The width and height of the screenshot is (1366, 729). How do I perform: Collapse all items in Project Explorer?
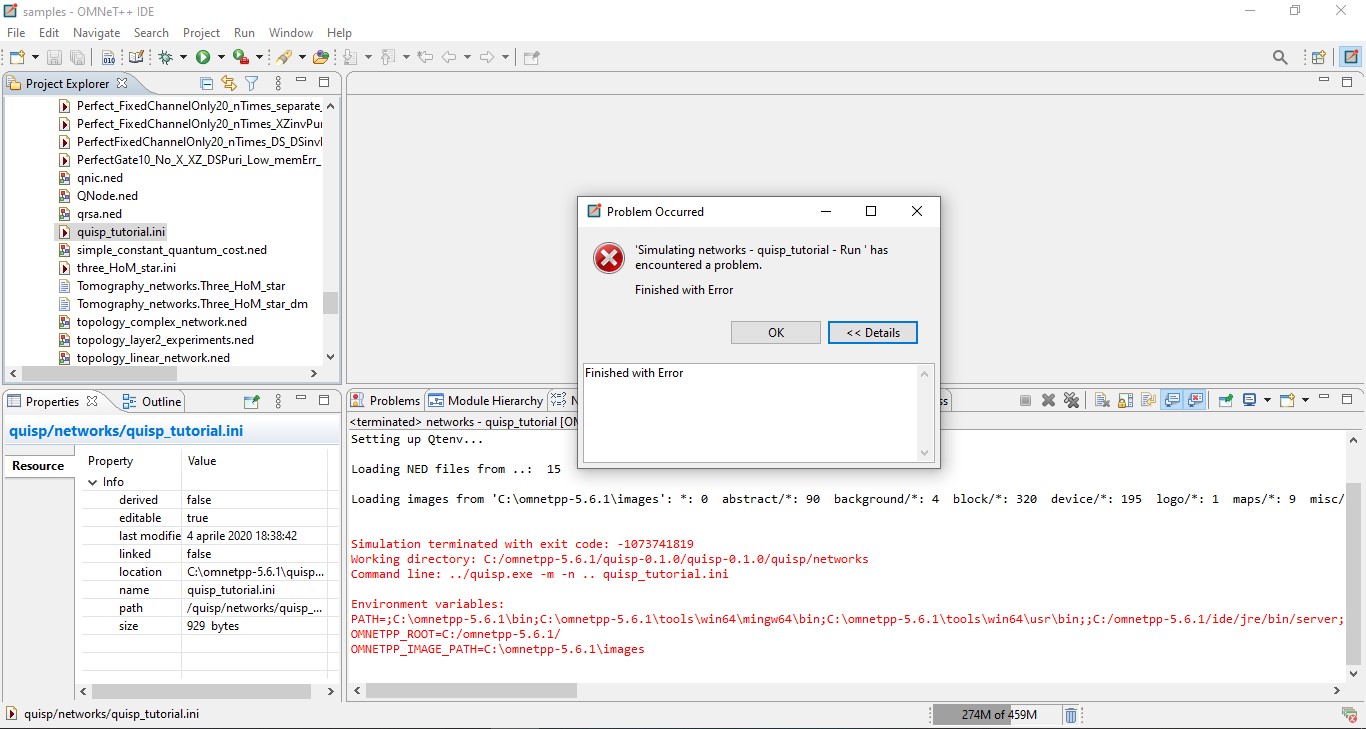point(206,83)
